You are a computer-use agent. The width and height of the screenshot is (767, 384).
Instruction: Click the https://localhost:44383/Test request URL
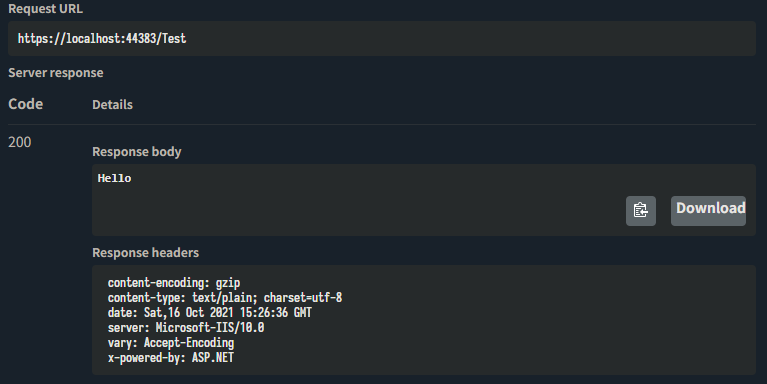tap(102, 38)
